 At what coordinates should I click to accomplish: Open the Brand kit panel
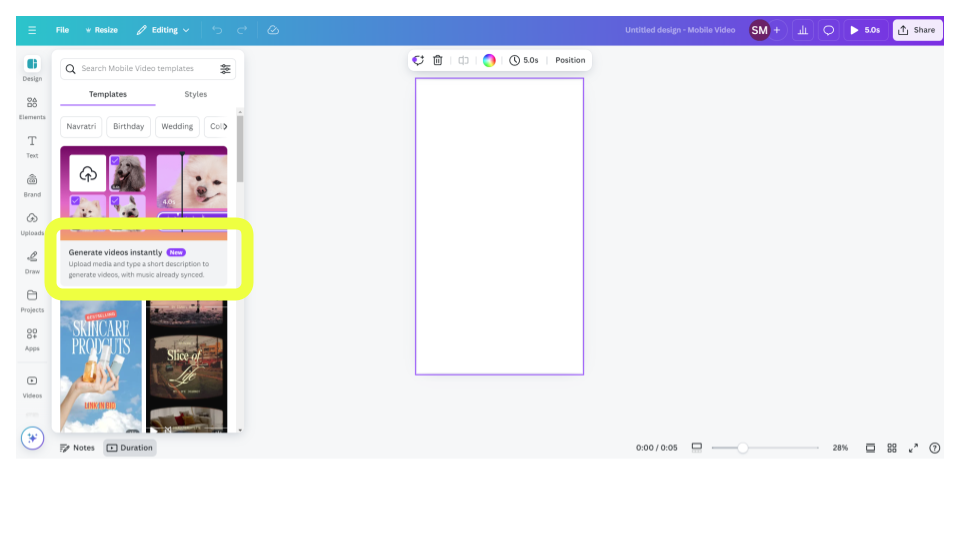pyautogui.click(x=32, y=184)
